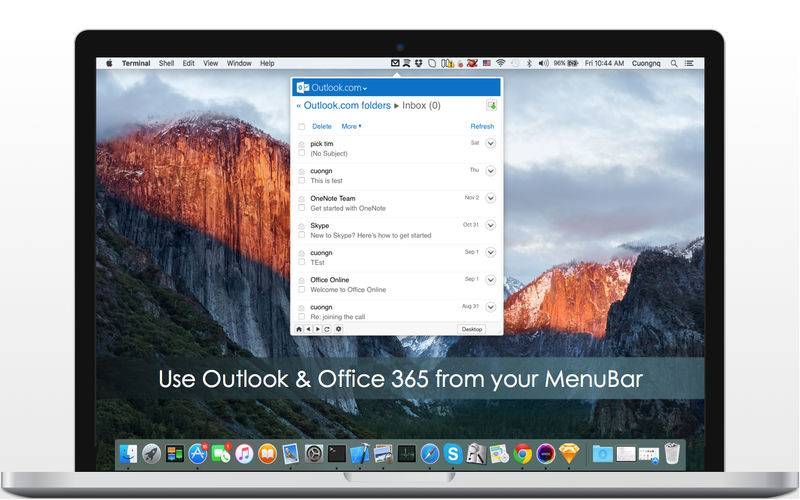Open the Cuongnq user menu
Viewport: 800px width, 500px height.
coord(646,63)
